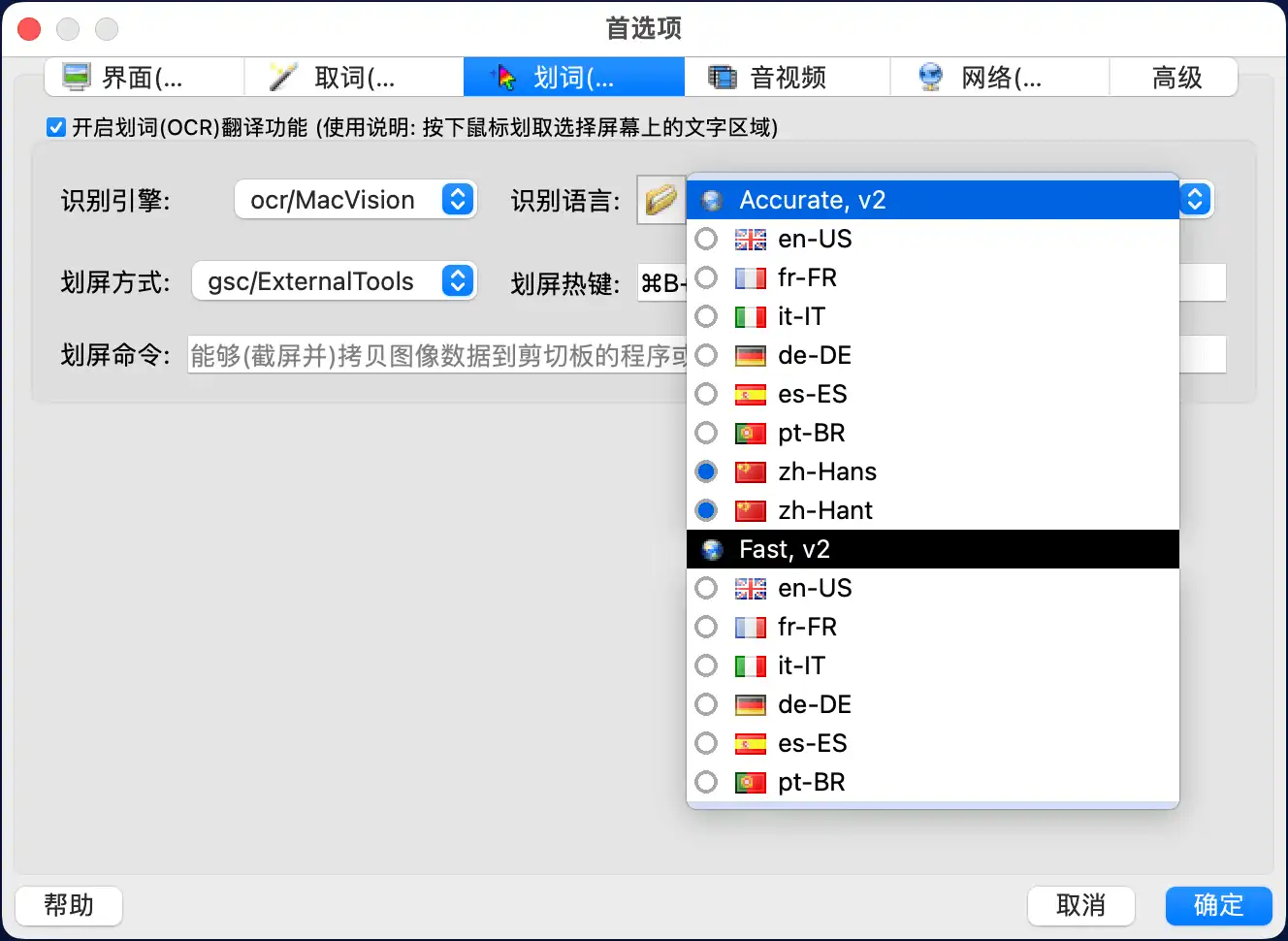Image resolution: width=1288 pixels, height=941 pixels.
Task: Select es-ES radio under Accurate, v2
Action: coord(706,394)
